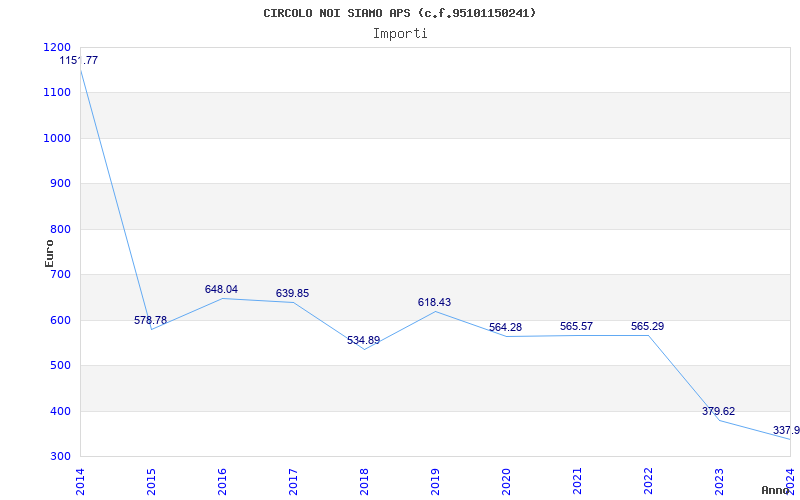Click the 2022 x-axis year label

click(647, 481)
